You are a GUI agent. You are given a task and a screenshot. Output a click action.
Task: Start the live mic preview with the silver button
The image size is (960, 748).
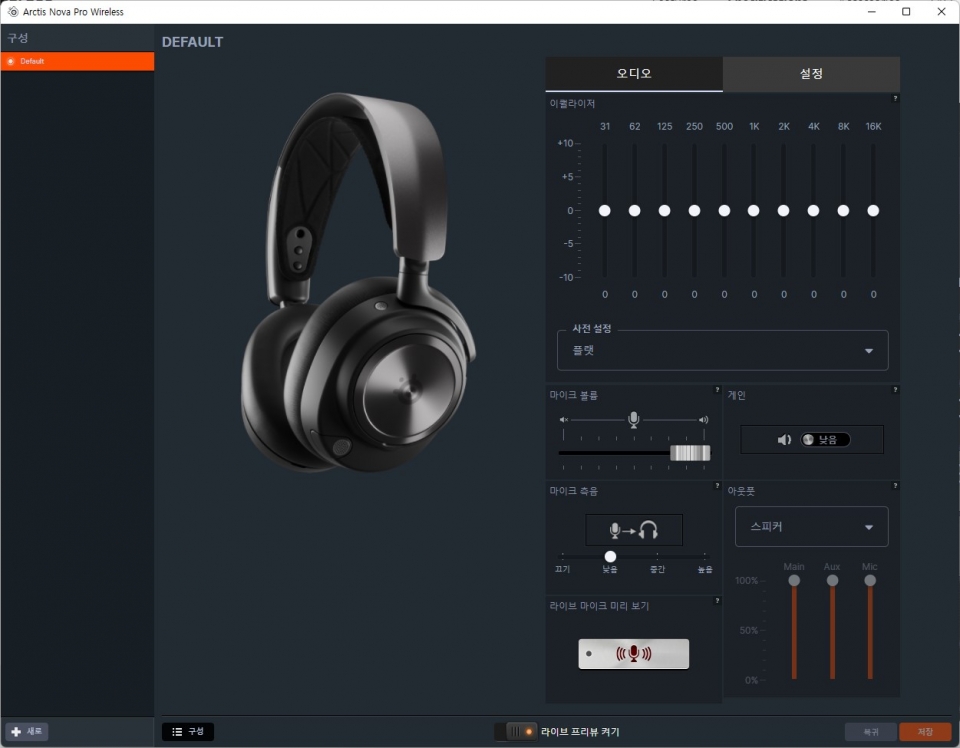pos(634,654)
